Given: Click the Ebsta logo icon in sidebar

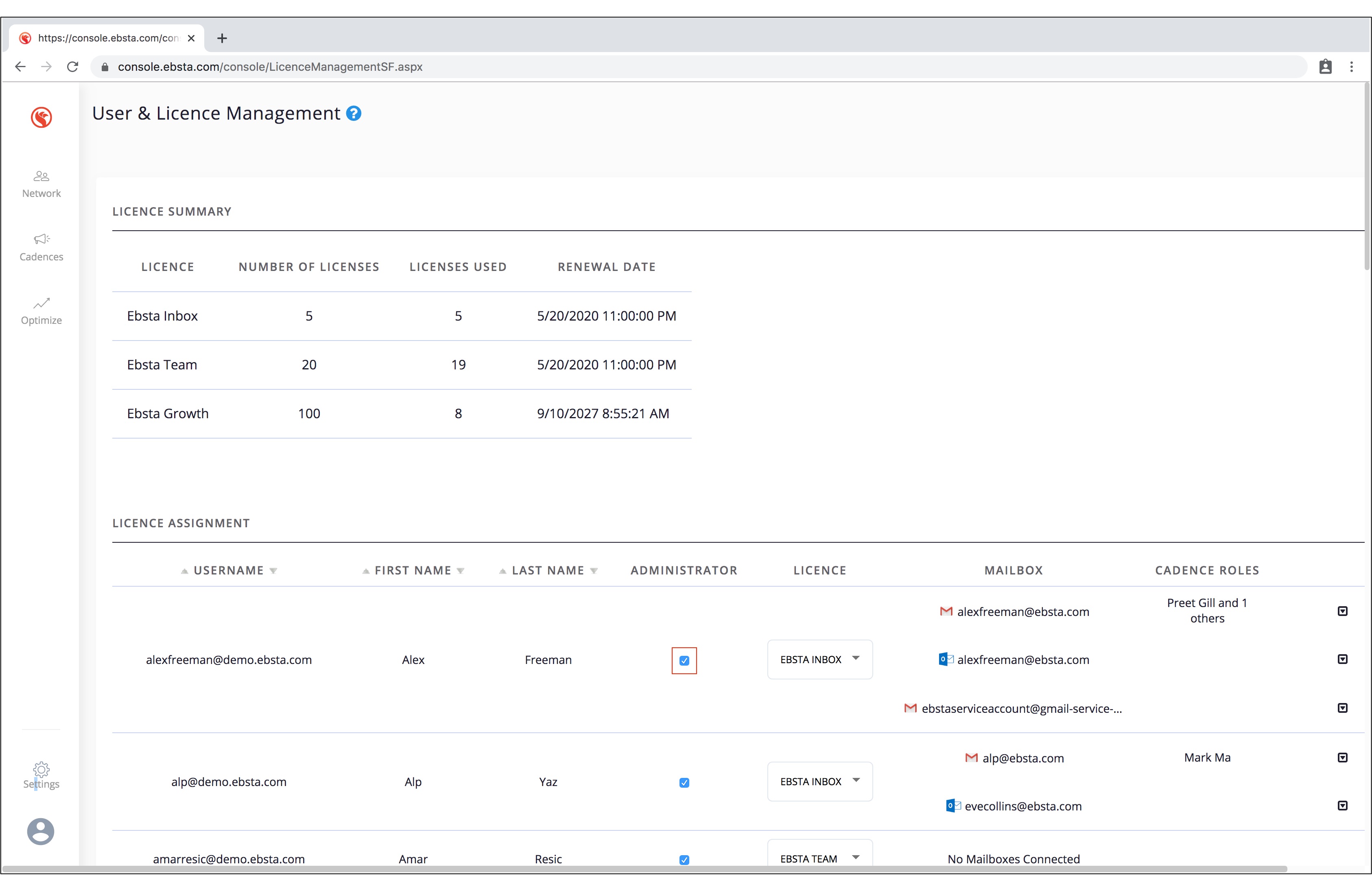Looking at the screenshot, I should pos(41,117).
